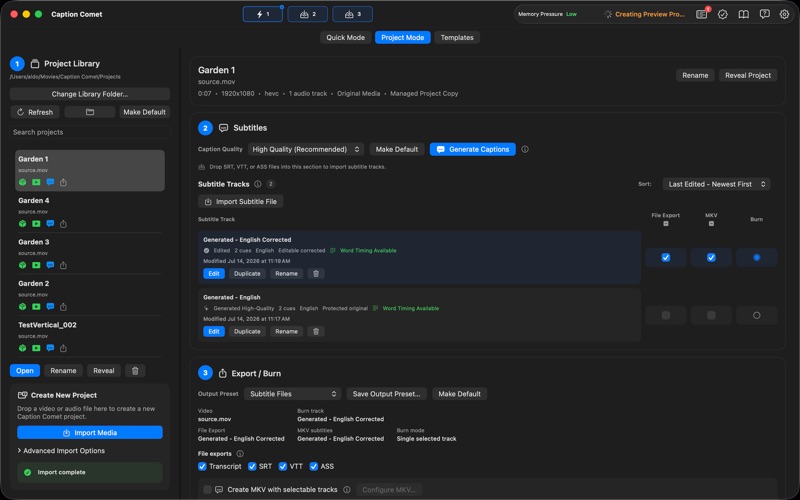Click the share icon on Garden 4
Screen dimensions: 800x500
pyautogui.click(x=63, y=223)
